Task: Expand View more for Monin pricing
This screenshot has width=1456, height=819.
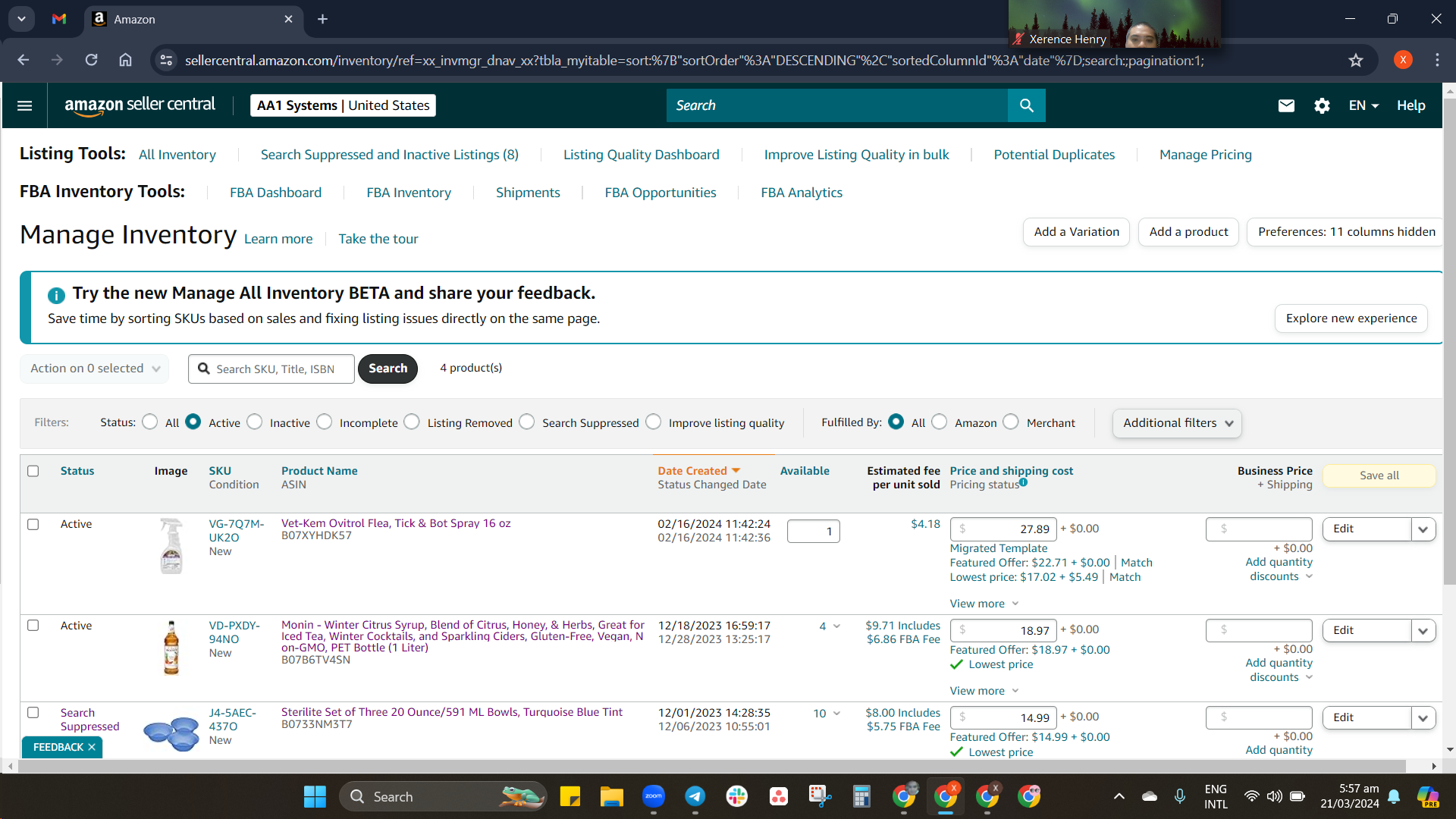Action: tap(984, 691)
